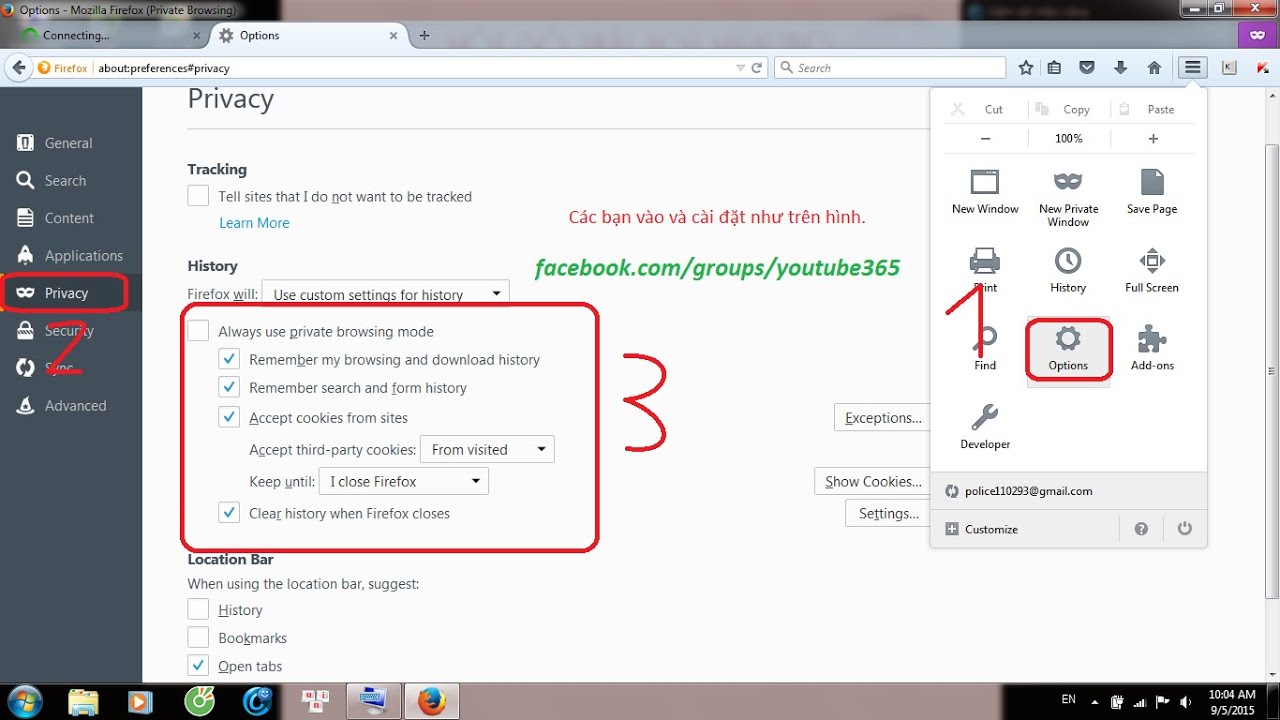Click the Exit power icon in menu
Image resolution: width=1280 pixels, height=720 pixels.
click(x=1185, y=529)
